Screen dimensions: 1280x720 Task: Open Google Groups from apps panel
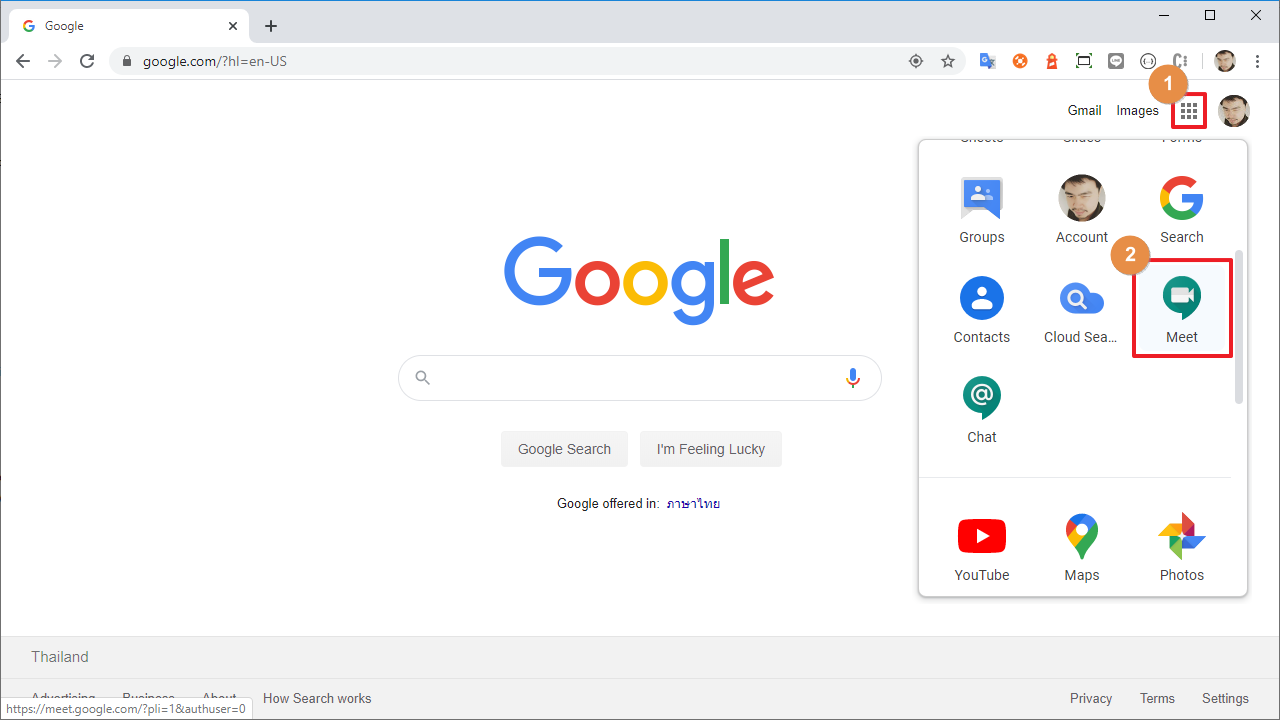click(x=982, y=211)
